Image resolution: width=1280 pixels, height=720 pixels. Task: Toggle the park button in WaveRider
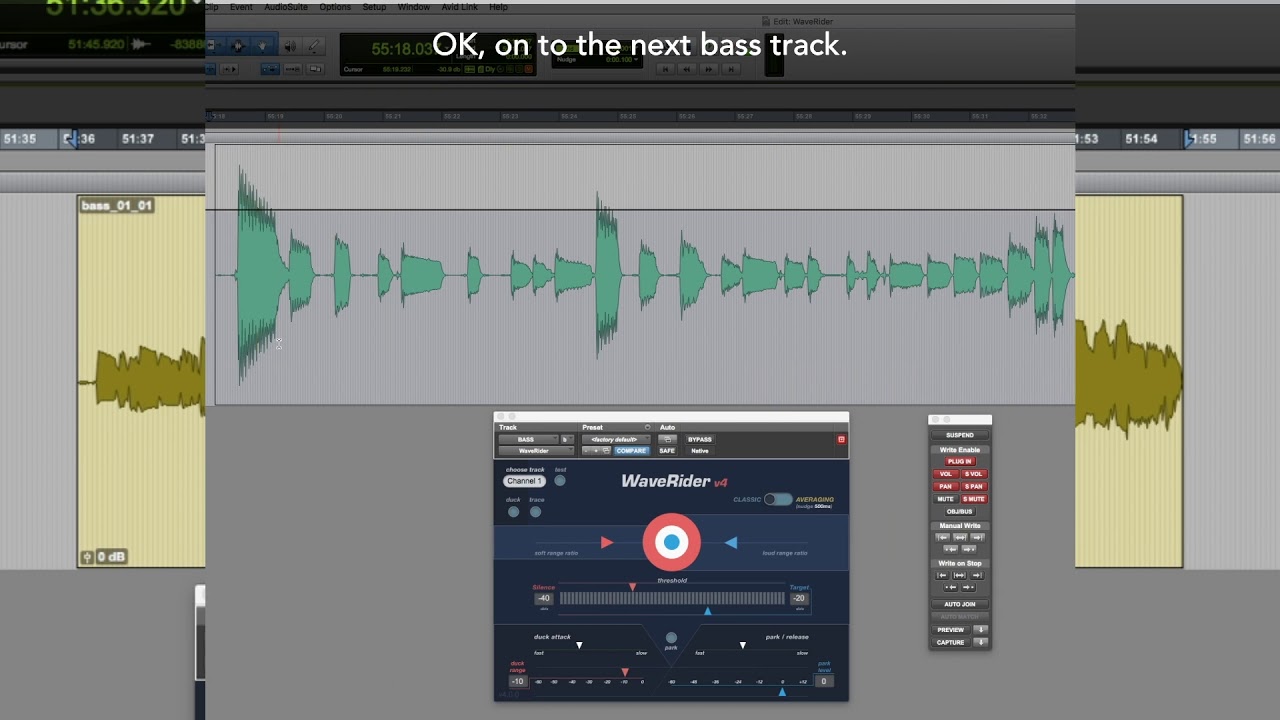pyautogui.click(x=671, y=637)
